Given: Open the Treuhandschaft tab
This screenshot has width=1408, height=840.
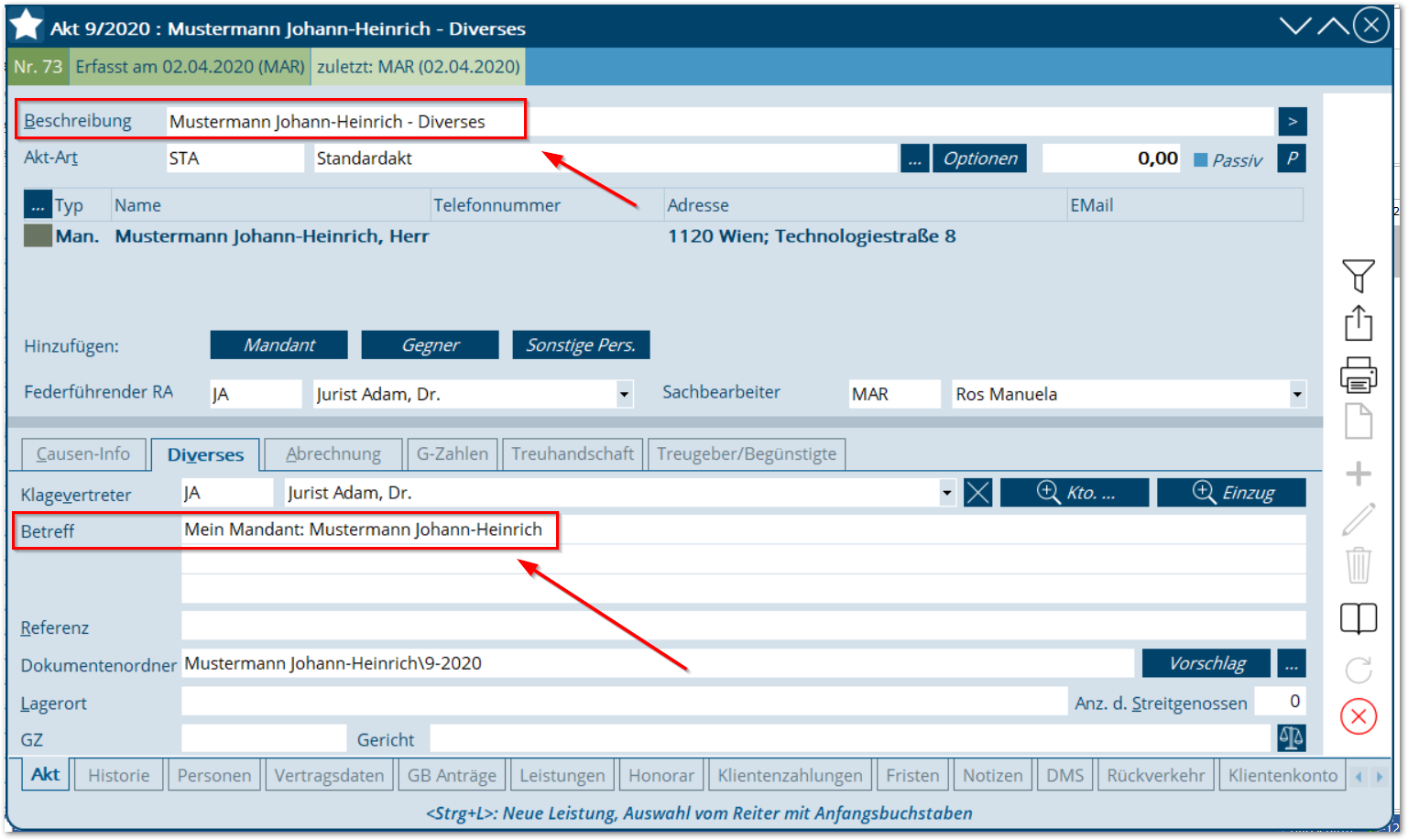Looking at the screenshot, I should click(x=573, y=453).
